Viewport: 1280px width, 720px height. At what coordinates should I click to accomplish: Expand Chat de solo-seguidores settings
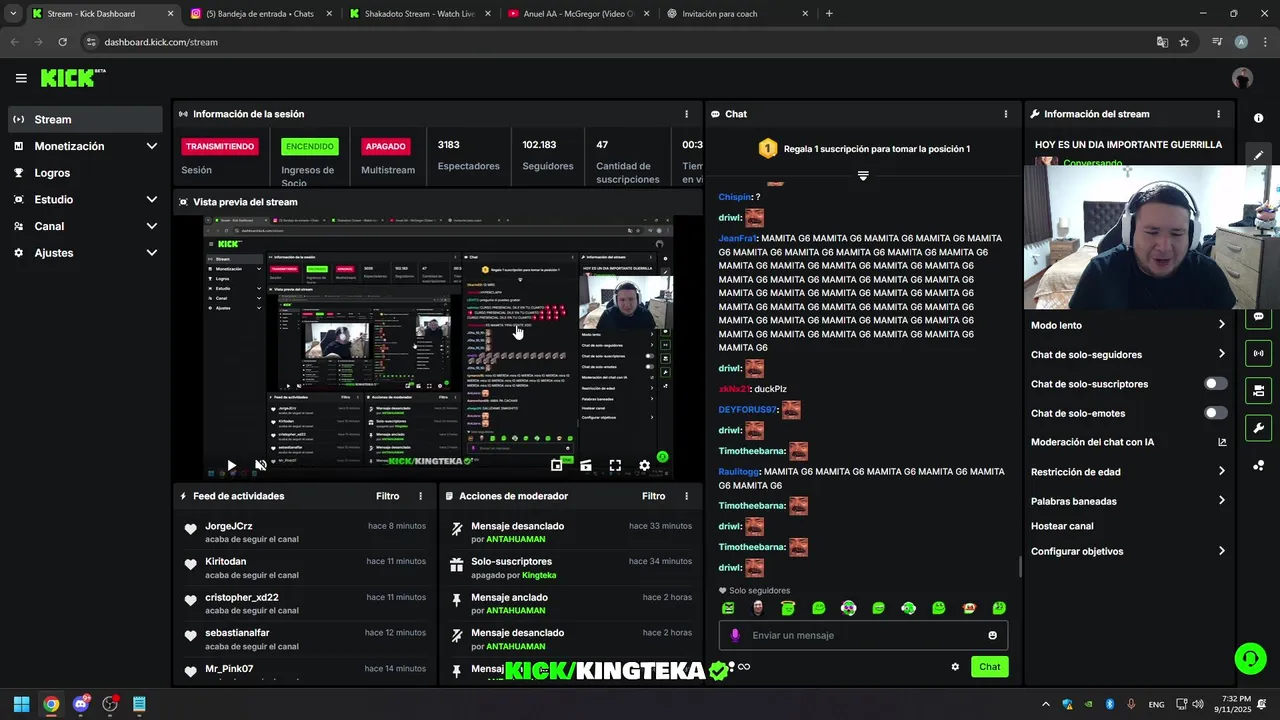(1221, 354)
